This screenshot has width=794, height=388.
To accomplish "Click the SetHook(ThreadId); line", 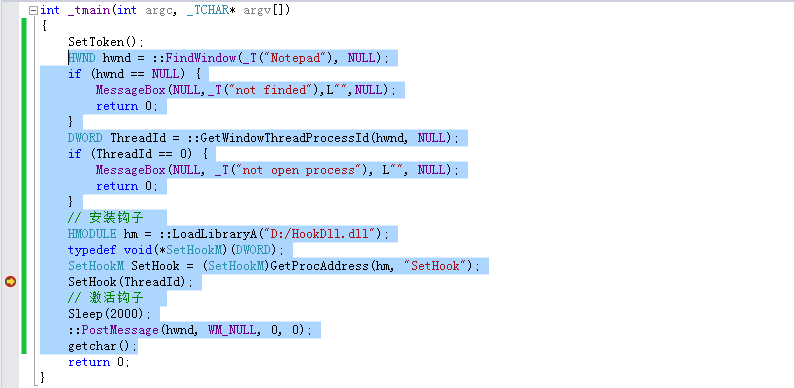I will coord(131,282).
